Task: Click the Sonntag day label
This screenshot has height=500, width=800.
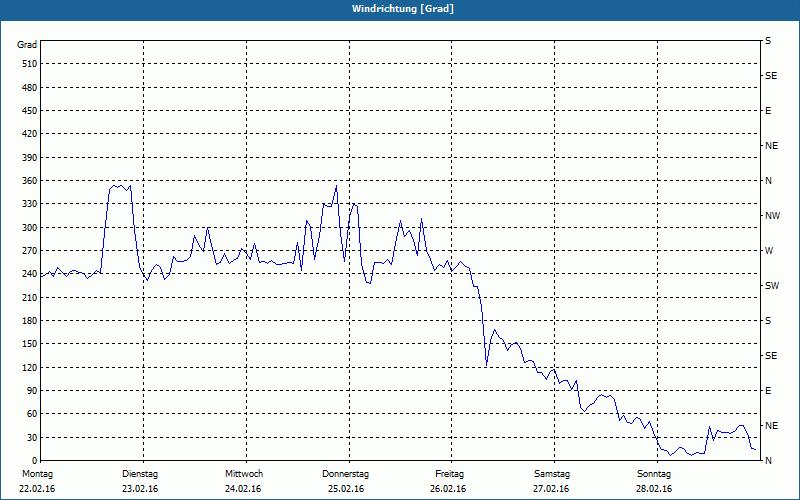Action: tap(654, 474)
